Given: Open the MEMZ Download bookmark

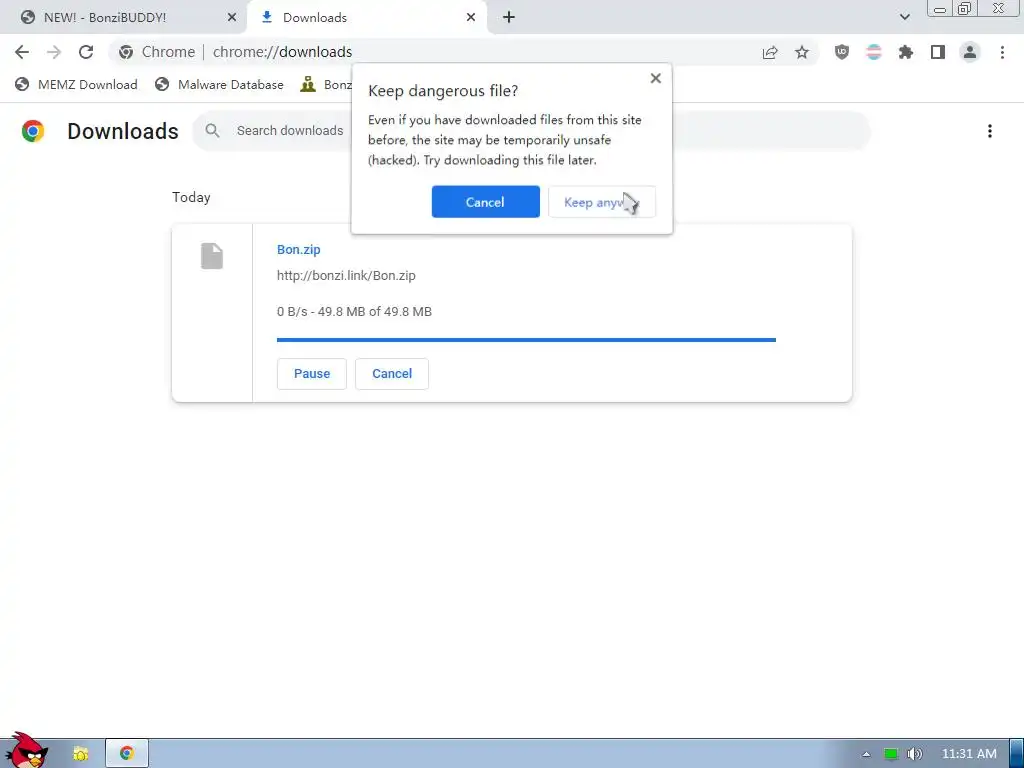Looking at the screenshot, I should pos(76,84).
